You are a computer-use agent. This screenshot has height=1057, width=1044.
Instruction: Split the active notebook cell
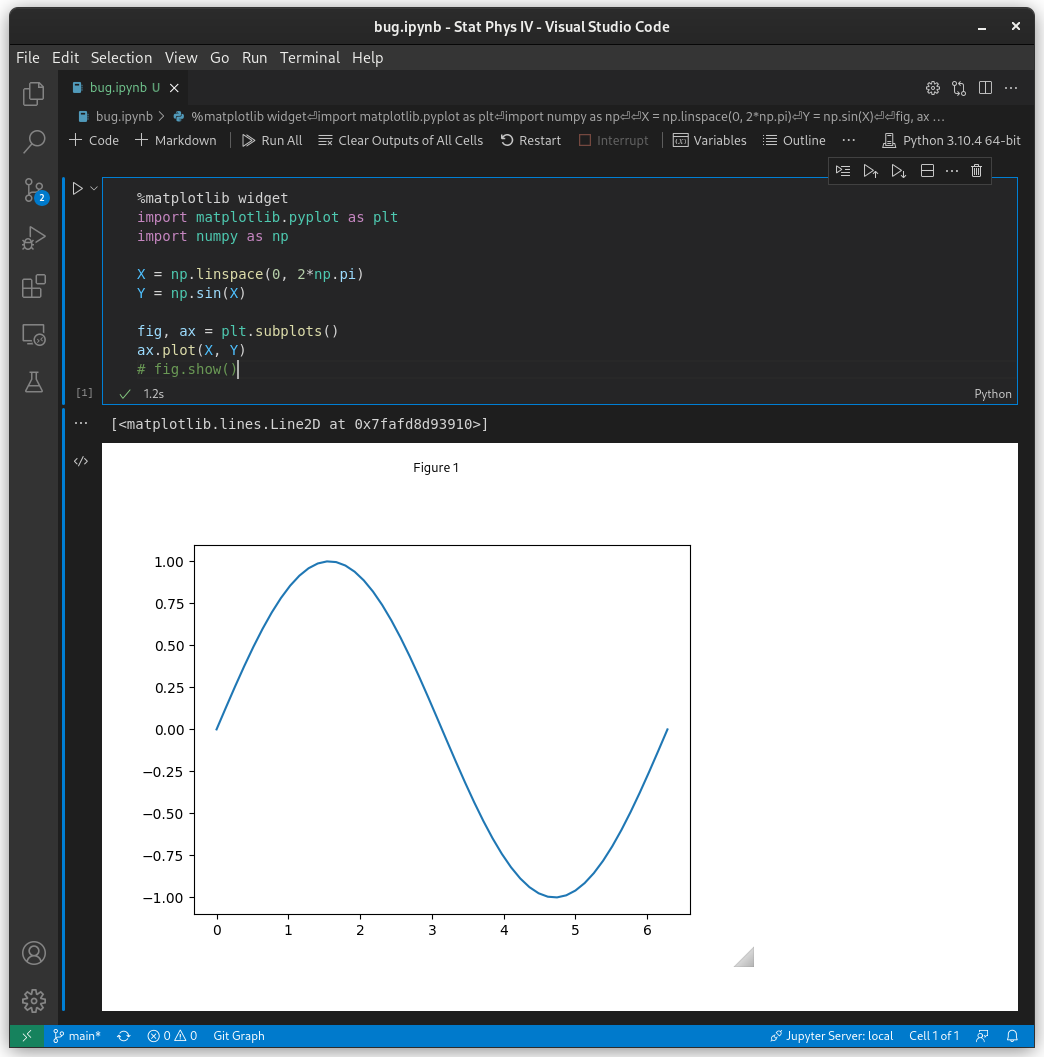pyautogui.click(x=927, y=170)
